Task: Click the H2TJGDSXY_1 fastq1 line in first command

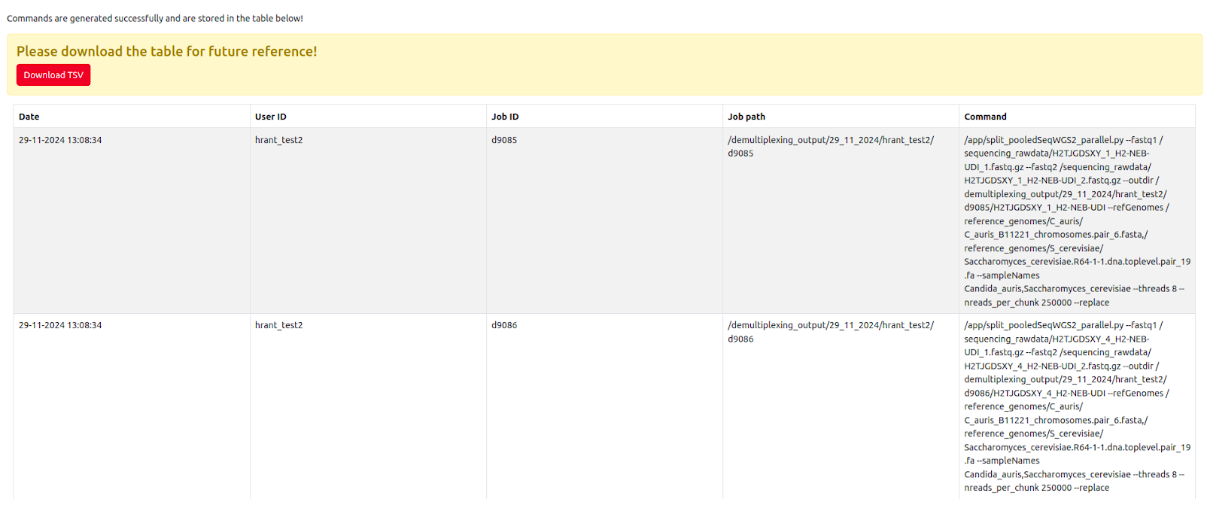Action: pyautogui.click(x=1056, y=153)
